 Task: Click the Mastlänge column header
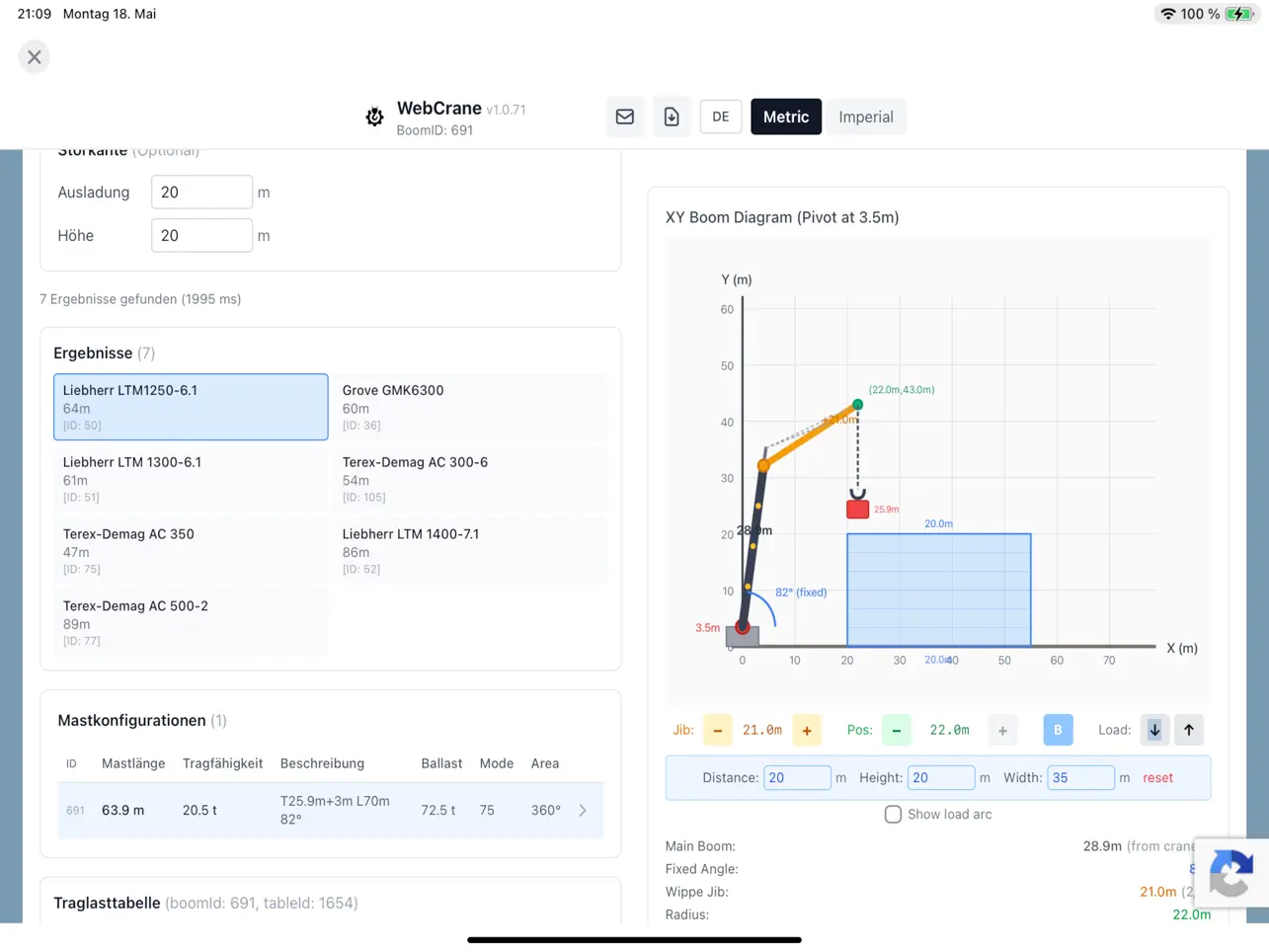click(x=133, y=763)
